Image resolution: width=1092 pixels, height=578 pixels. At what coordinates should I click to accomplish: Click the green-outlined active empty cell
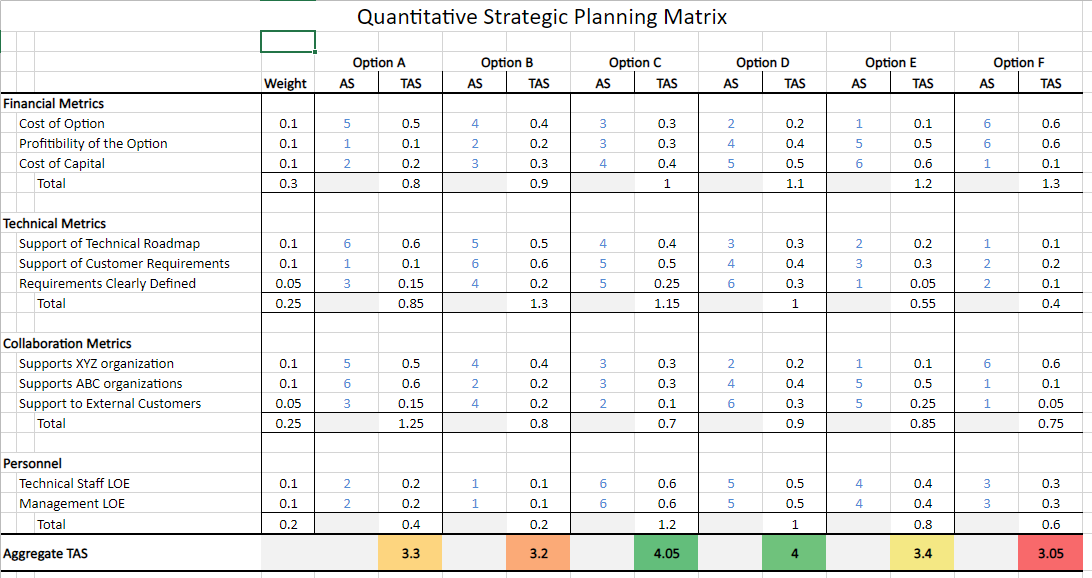288,41
